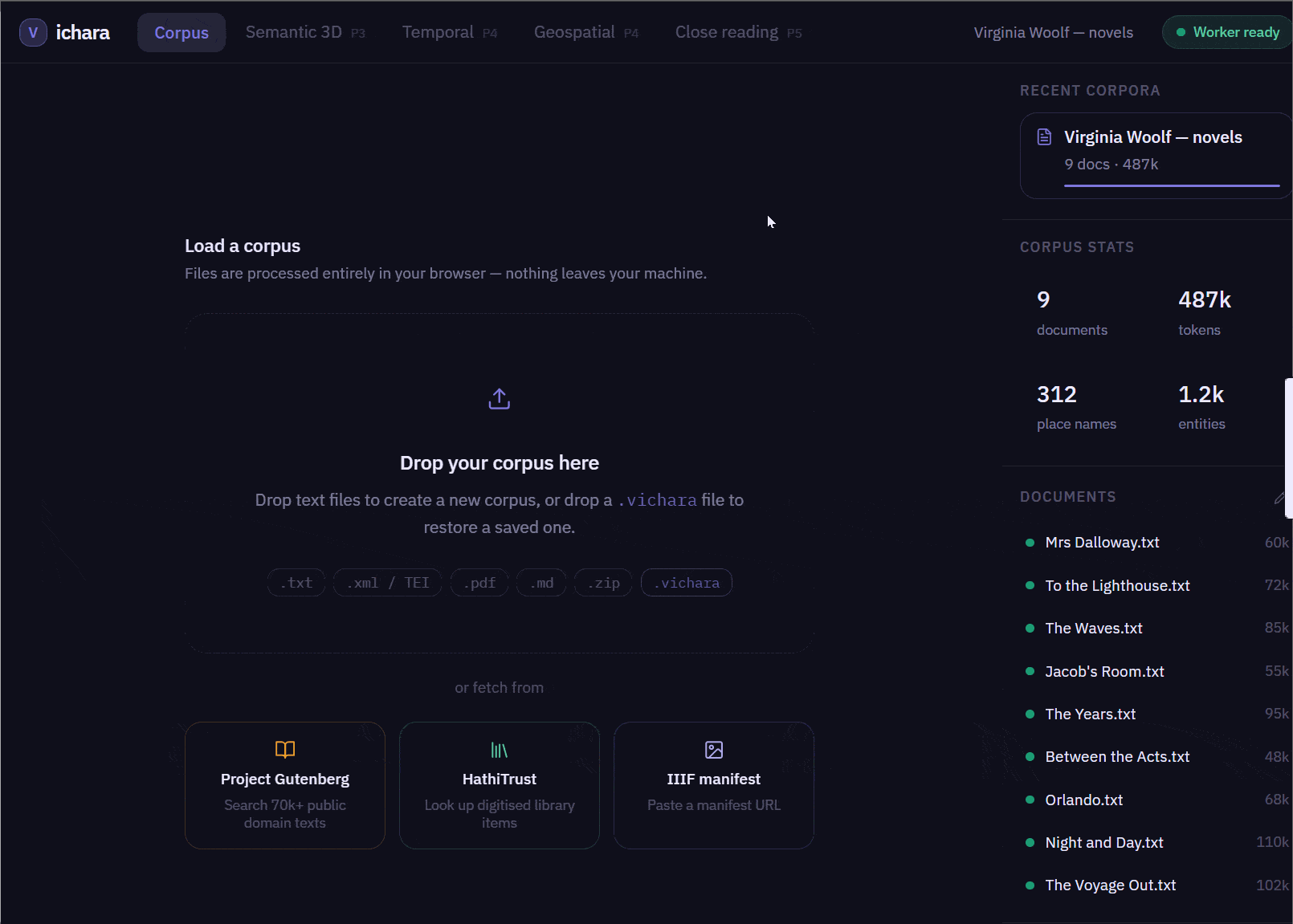Click the HathiTrust library shelf icon
Viewport: 1293px width, 924px height.
[x=500, y=750]
